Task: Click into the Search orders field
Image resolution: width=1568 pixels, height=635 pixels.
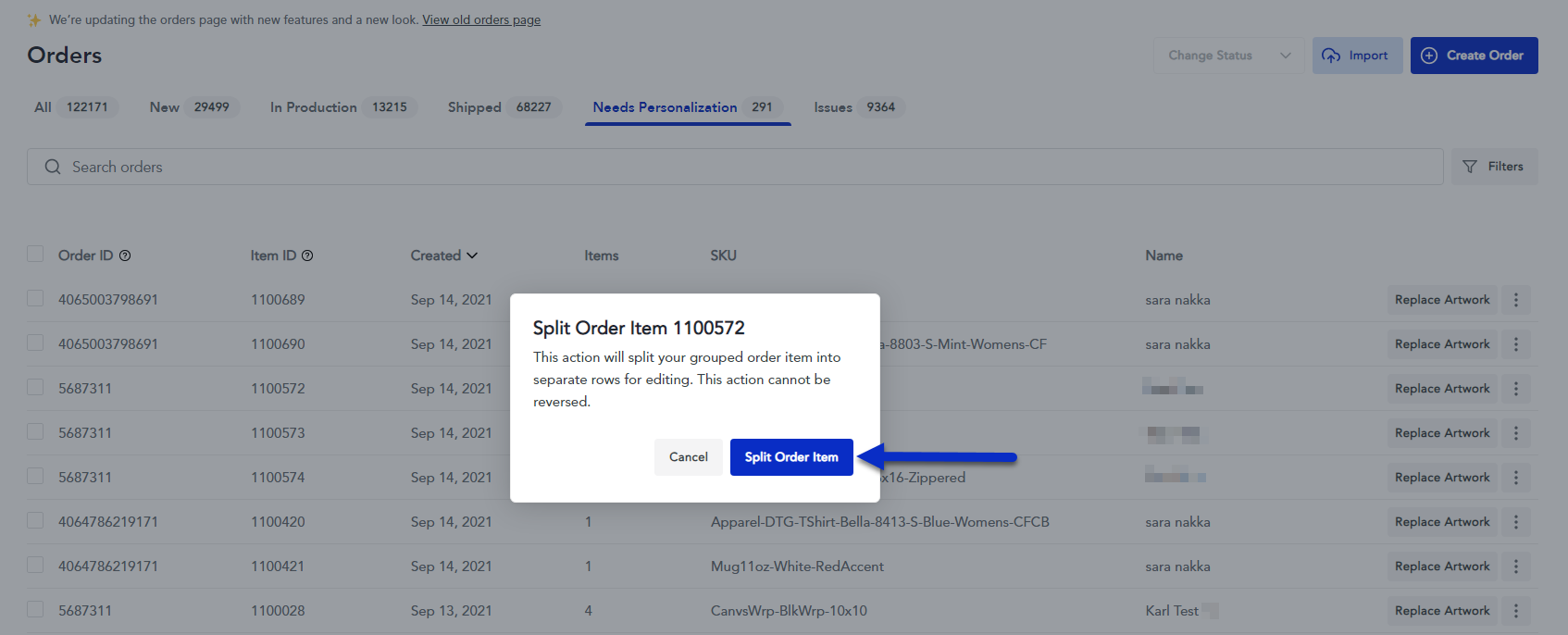Action: [x=740, y=167]
